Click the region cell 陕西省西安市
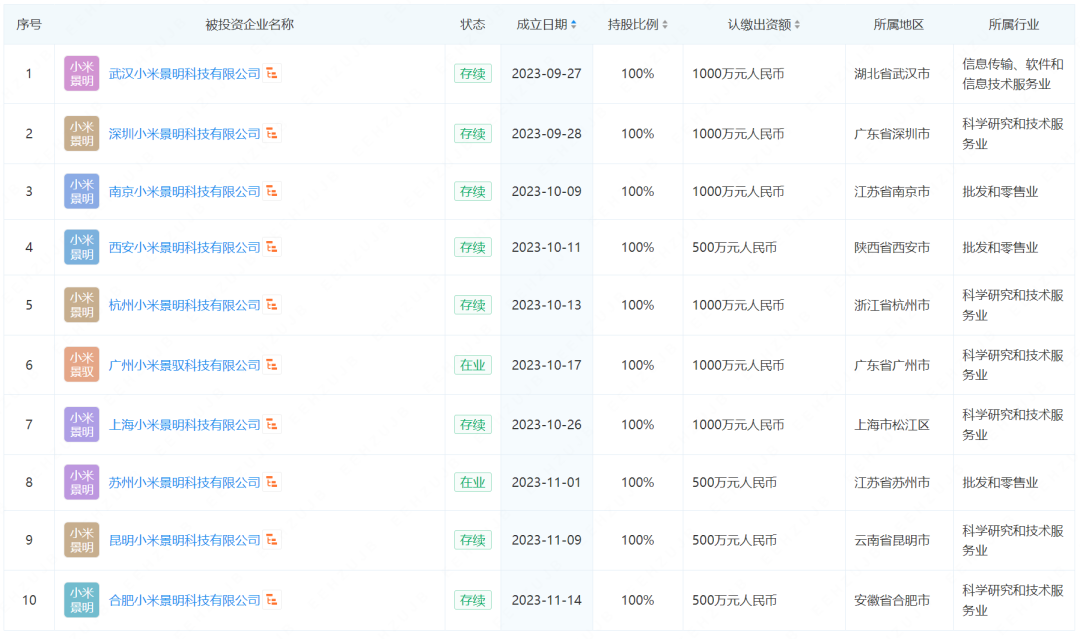 coord(892,247)
